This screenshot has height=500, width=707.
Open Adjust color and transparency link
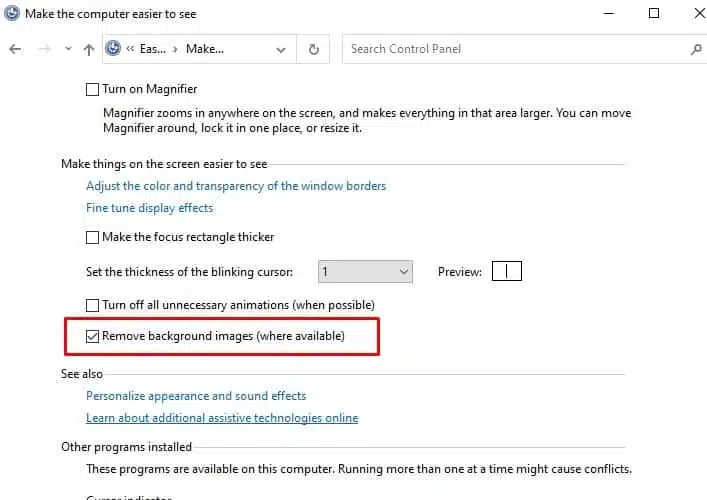[x=236, y=186]
